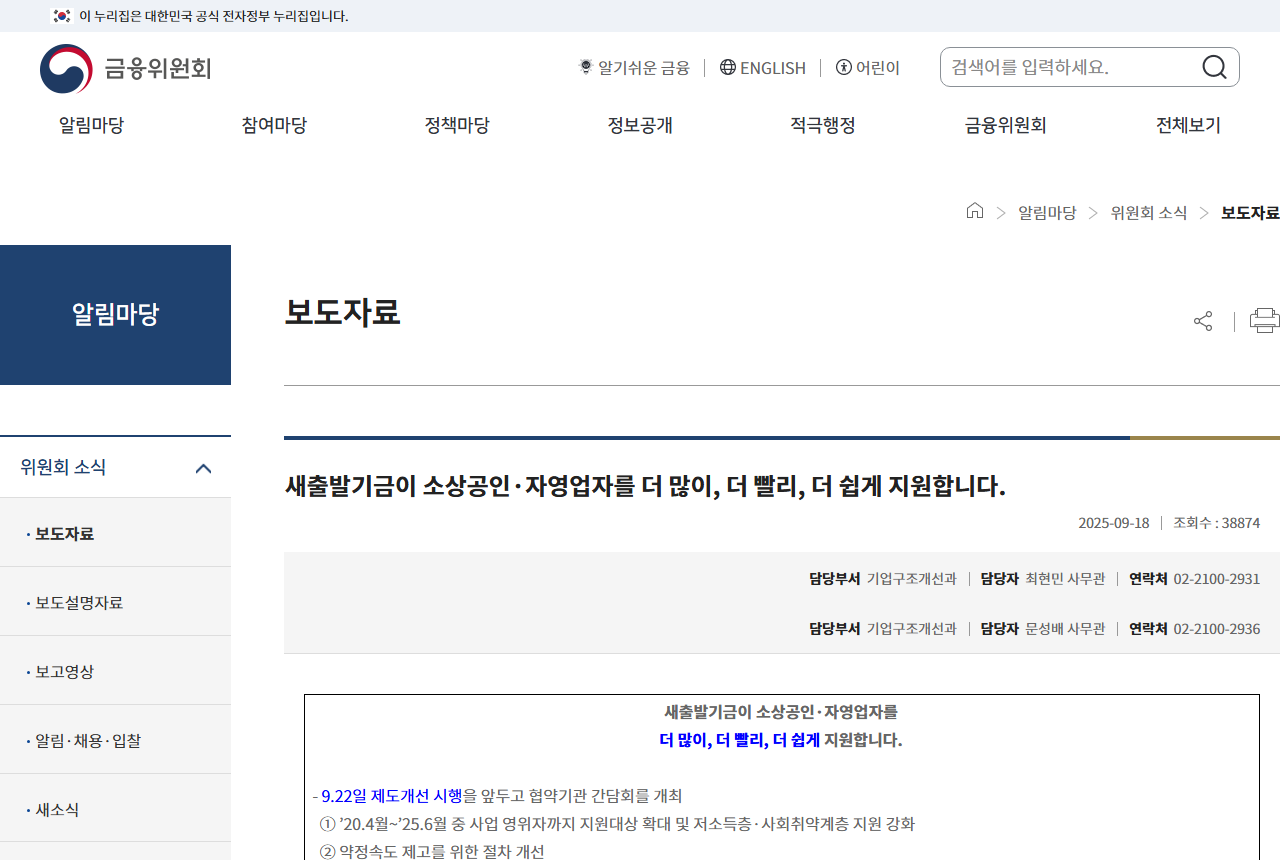
Task: Open the 금융위원회 main menu item
Action: point(1005,125)
